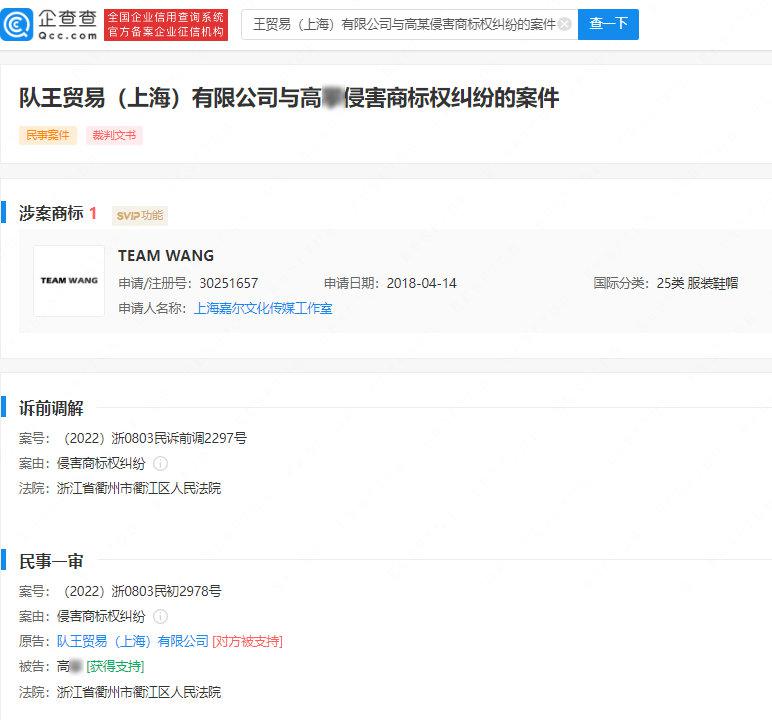Open applicant link 上海嘉尔文化传媒工作室
This screenshot has width=772, height=720.
tap(263, 309)
